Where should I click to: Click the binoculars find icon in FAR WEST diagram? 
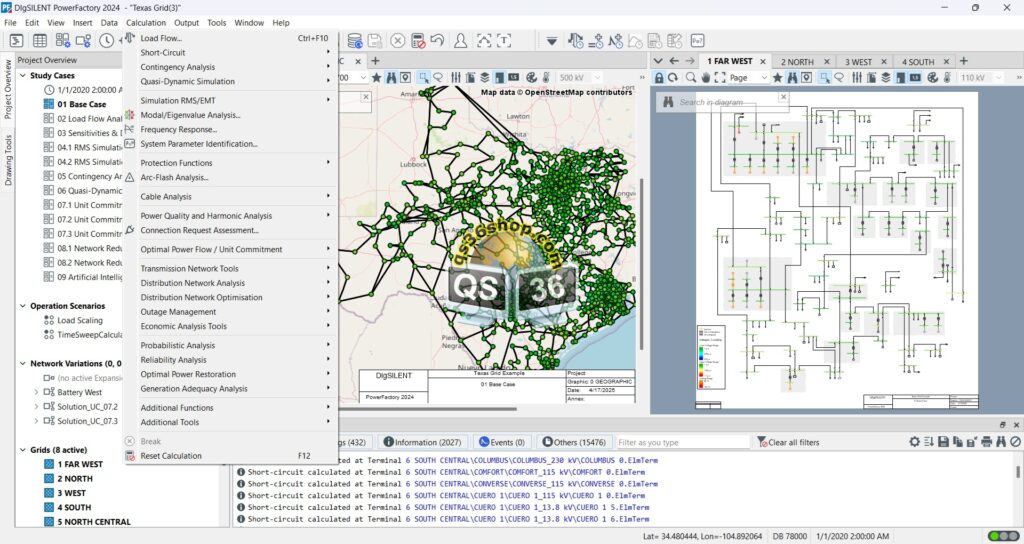pos(792,77)
